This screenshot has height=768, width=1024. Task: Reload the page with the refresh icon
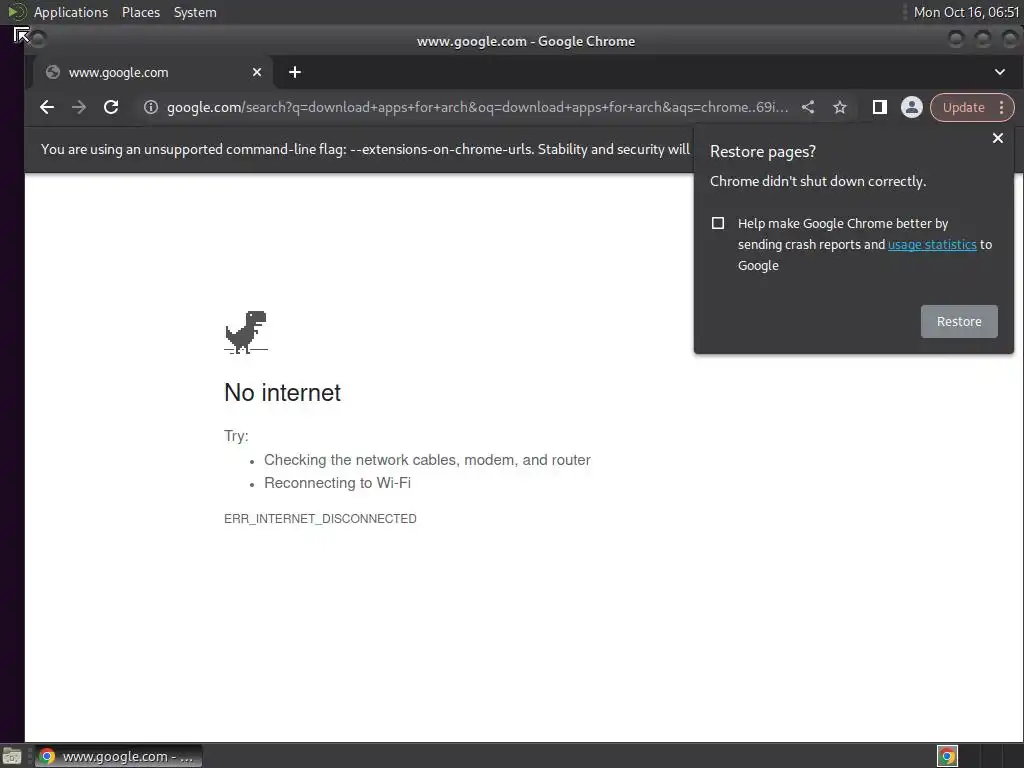point(111,107)
